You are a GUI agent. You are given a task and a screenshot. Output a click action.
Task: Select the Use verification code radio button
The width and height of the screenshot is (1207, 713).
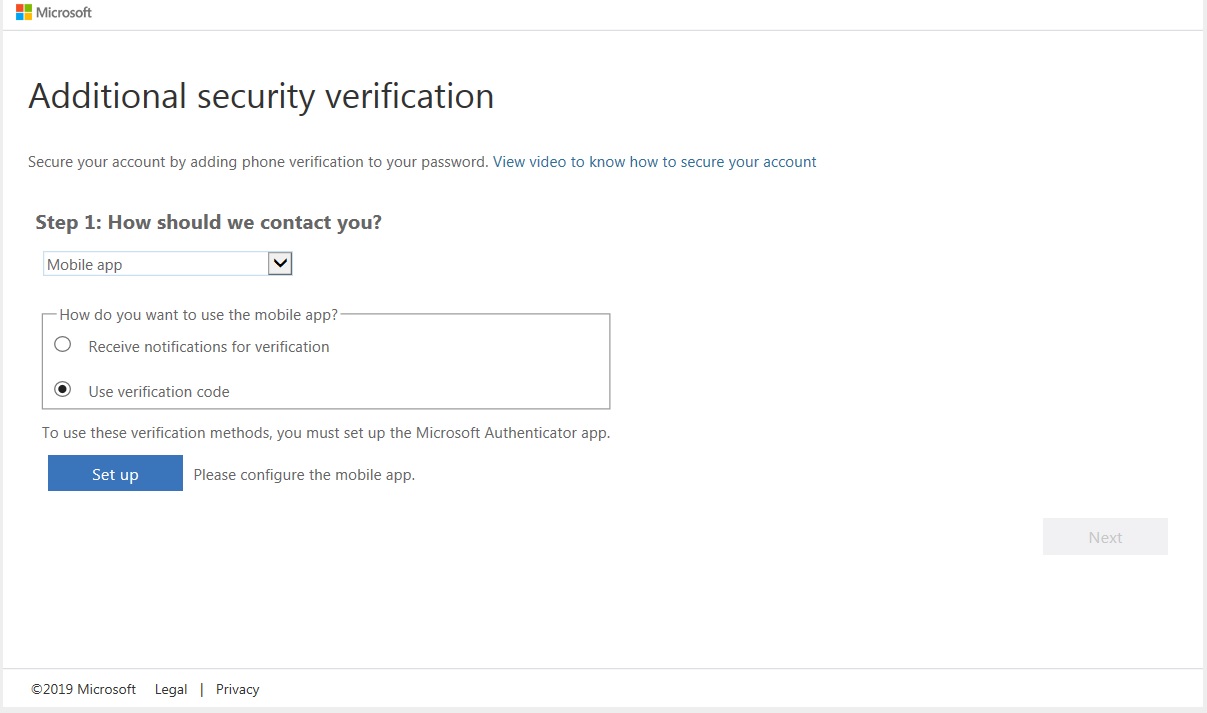(x=63, y=390)
